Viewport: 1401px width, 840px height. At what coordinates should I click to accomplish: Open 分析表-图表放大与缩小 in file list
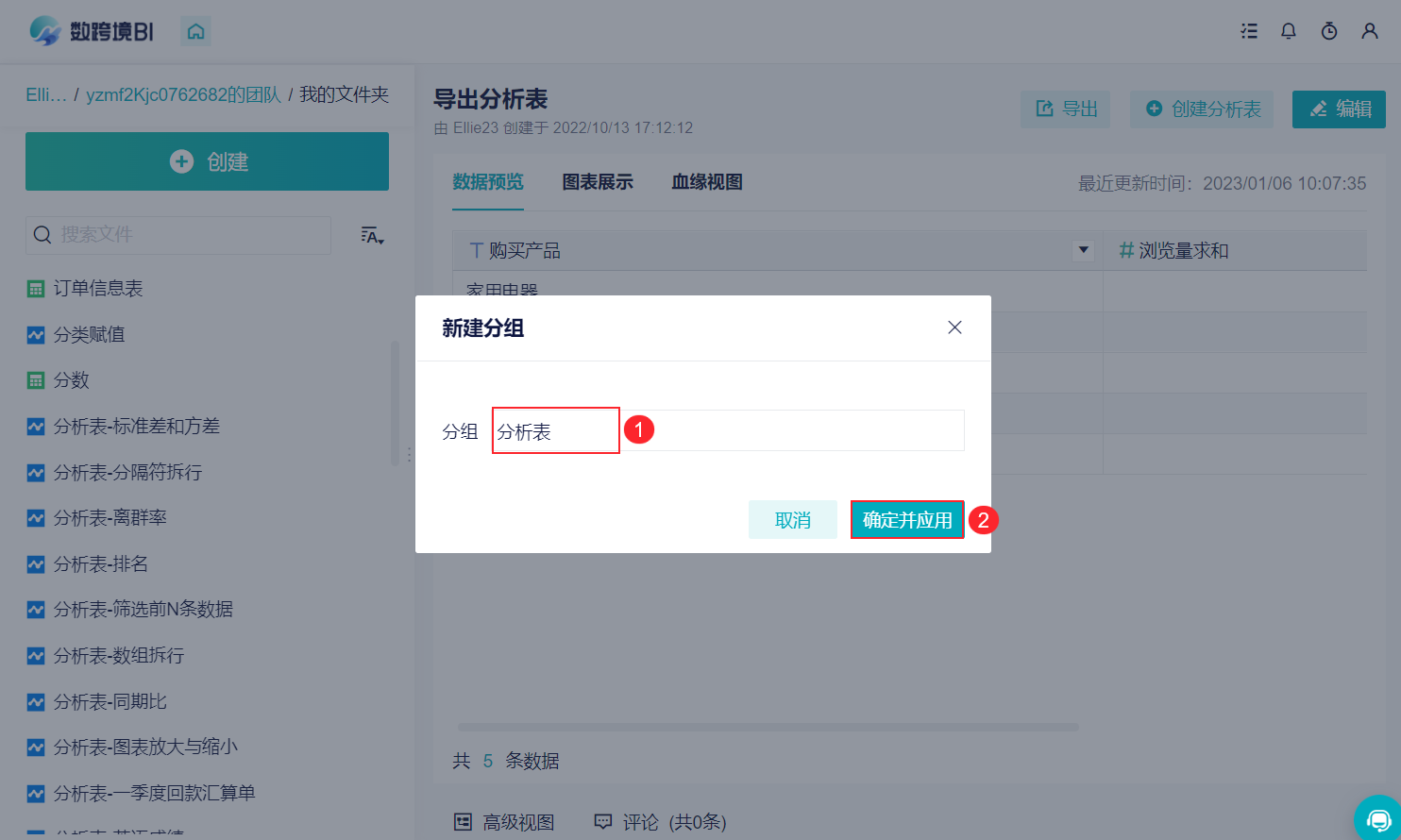click(145, 748)
